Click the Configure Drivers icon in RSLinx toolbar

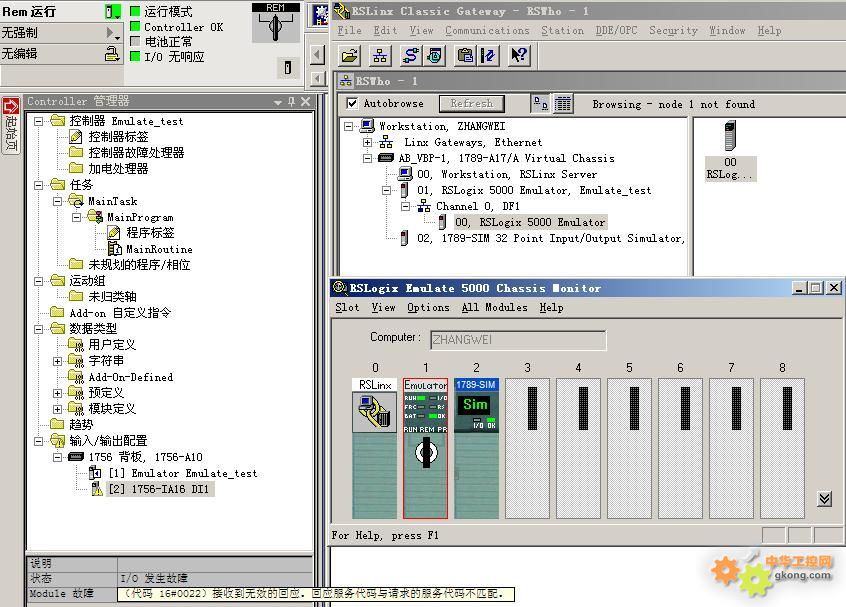pyautogui.click(x=411, y=55)
